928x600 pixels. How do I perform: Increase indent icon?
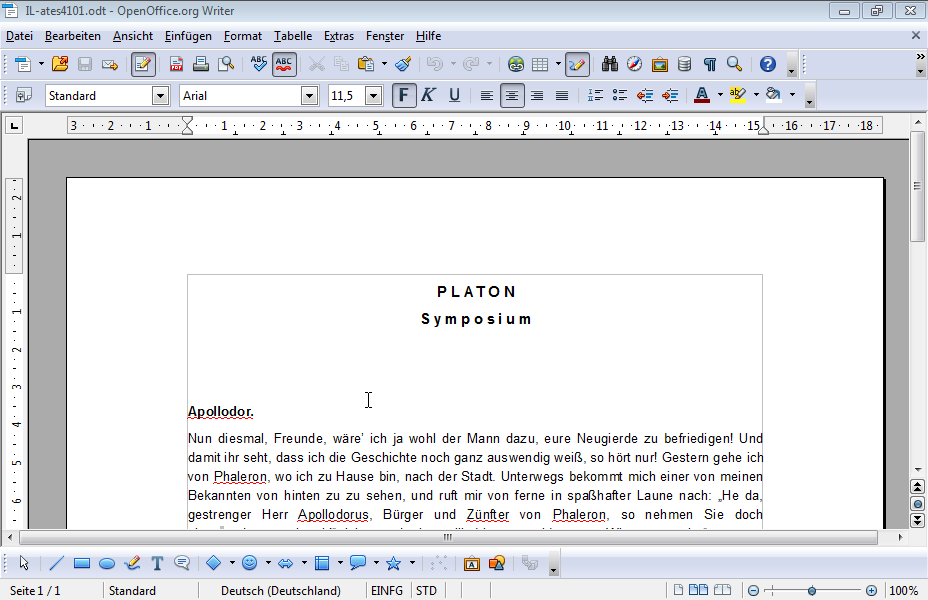[x=670, y=95]
